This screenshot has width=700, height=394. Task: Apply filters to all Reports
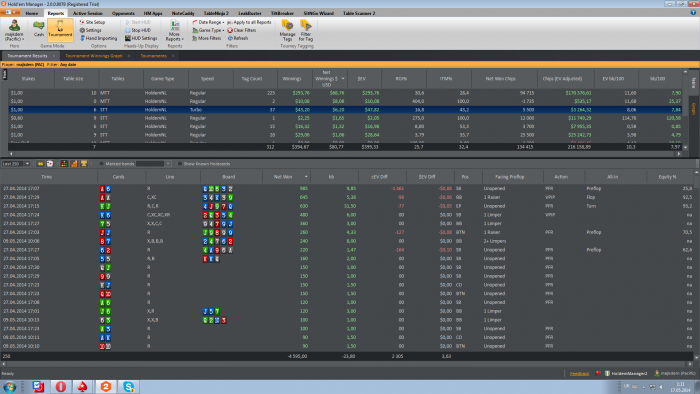coord(249,22)
